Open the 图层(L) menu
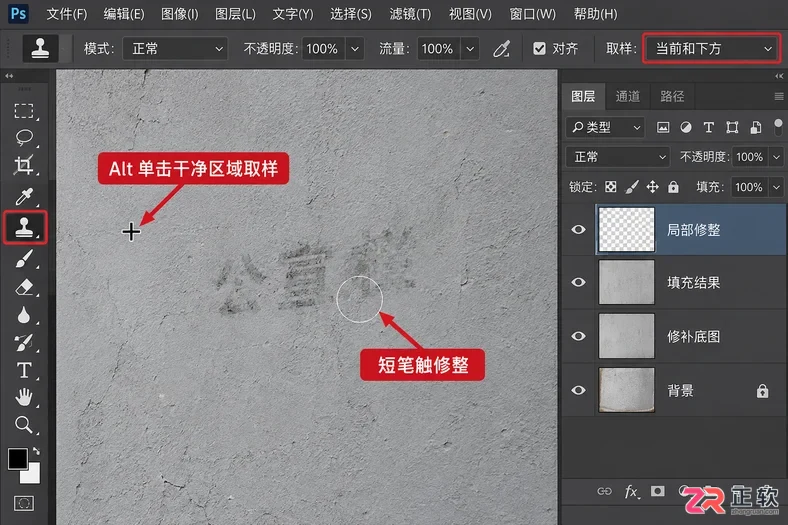The height and width of the screenshot is (525, 788). [235, 14]
